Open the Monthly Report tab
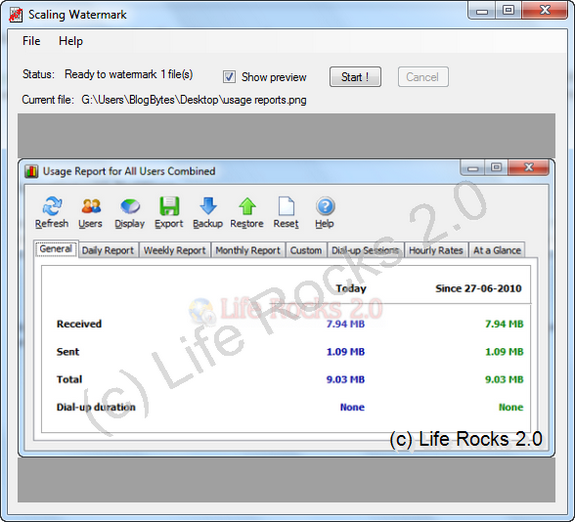 (x=248, y=250)
